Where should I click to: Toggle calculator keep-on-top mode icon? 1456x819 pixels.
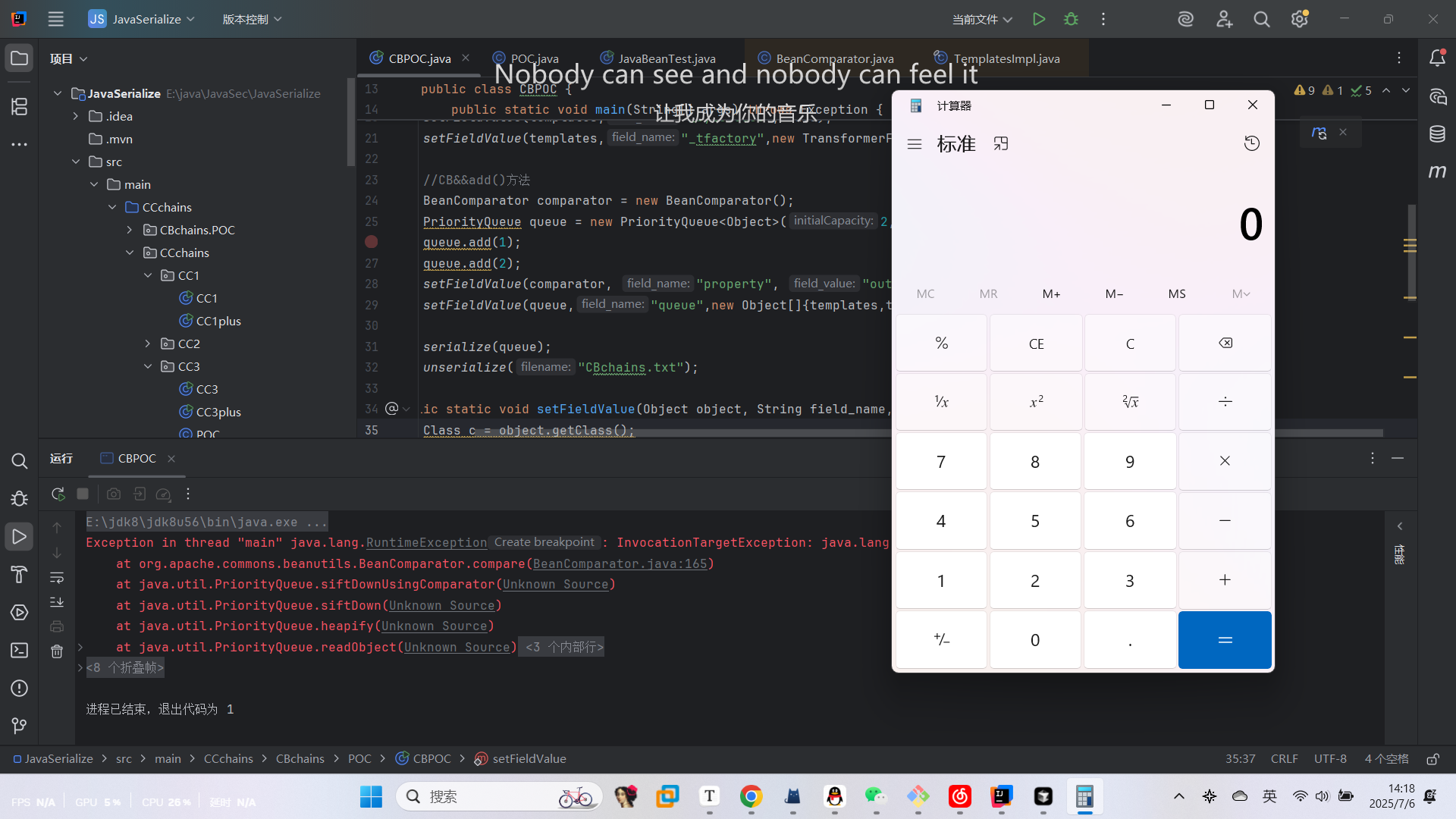tap(1001, 143)
